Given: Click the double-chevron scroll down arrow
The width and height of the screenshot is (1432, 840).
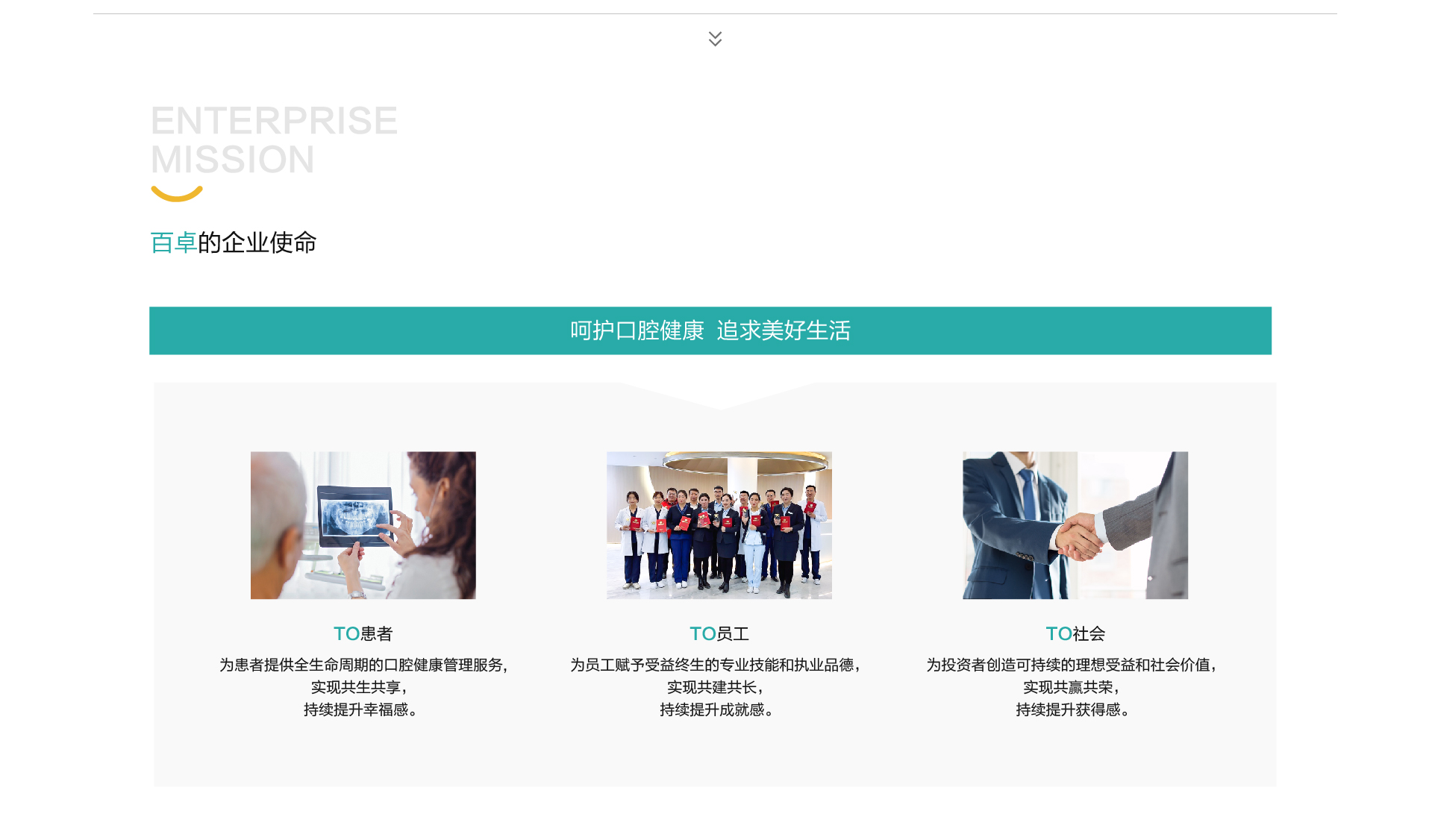Looking at the screenshot, I should (715, 39).
